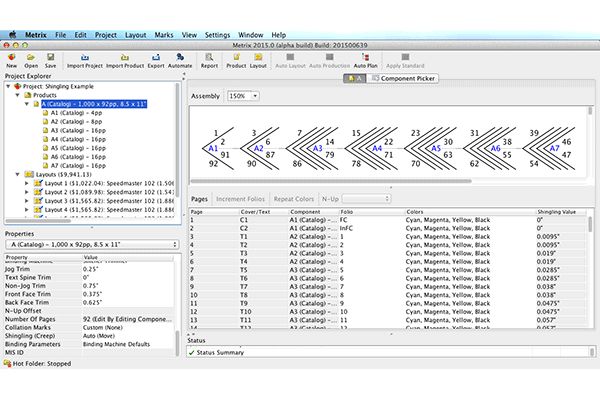Image resolution: width=600 pixels, height=400 pixels.
Task: Open the Project menu
Action: (x=106, y=35)
